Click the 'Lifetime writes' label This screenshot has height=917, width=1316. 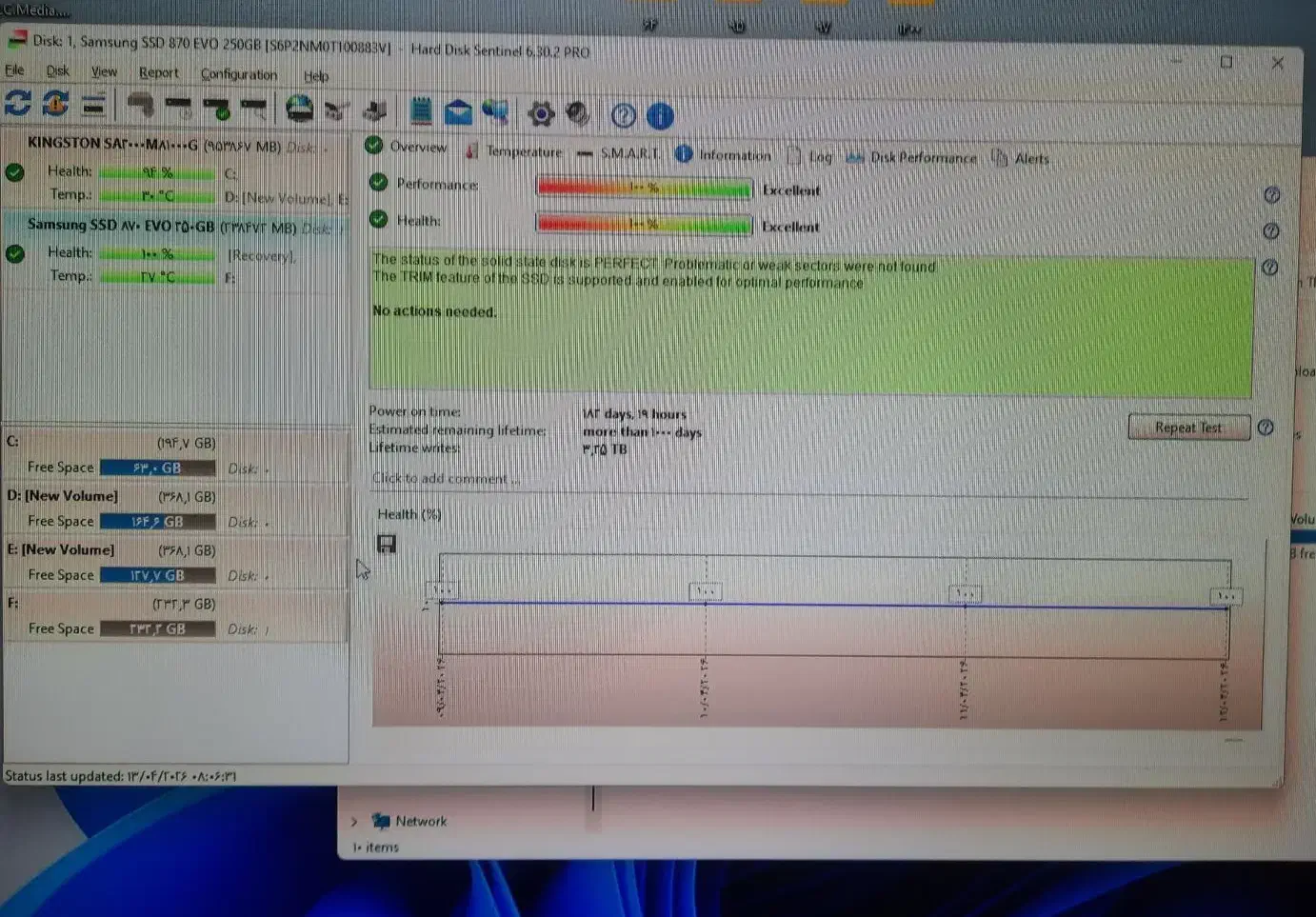point(414,448)
